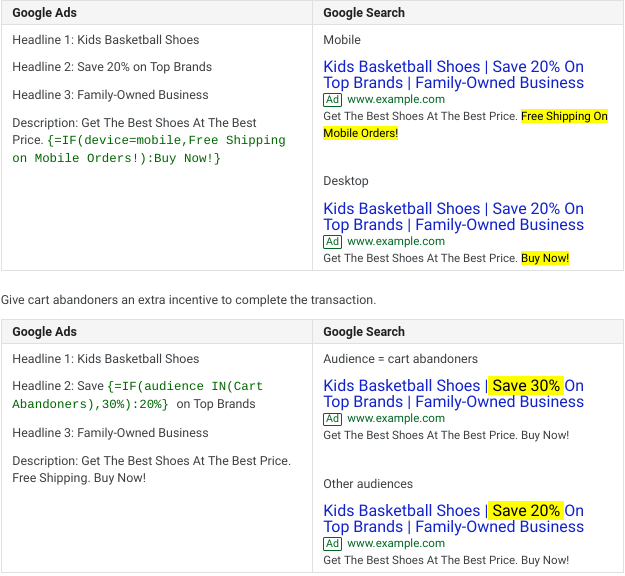Image resolution: width=625 pixels, height=576 pixels.
Task: Click www.example.com in the Desktop ad
Action: (396, 242)
